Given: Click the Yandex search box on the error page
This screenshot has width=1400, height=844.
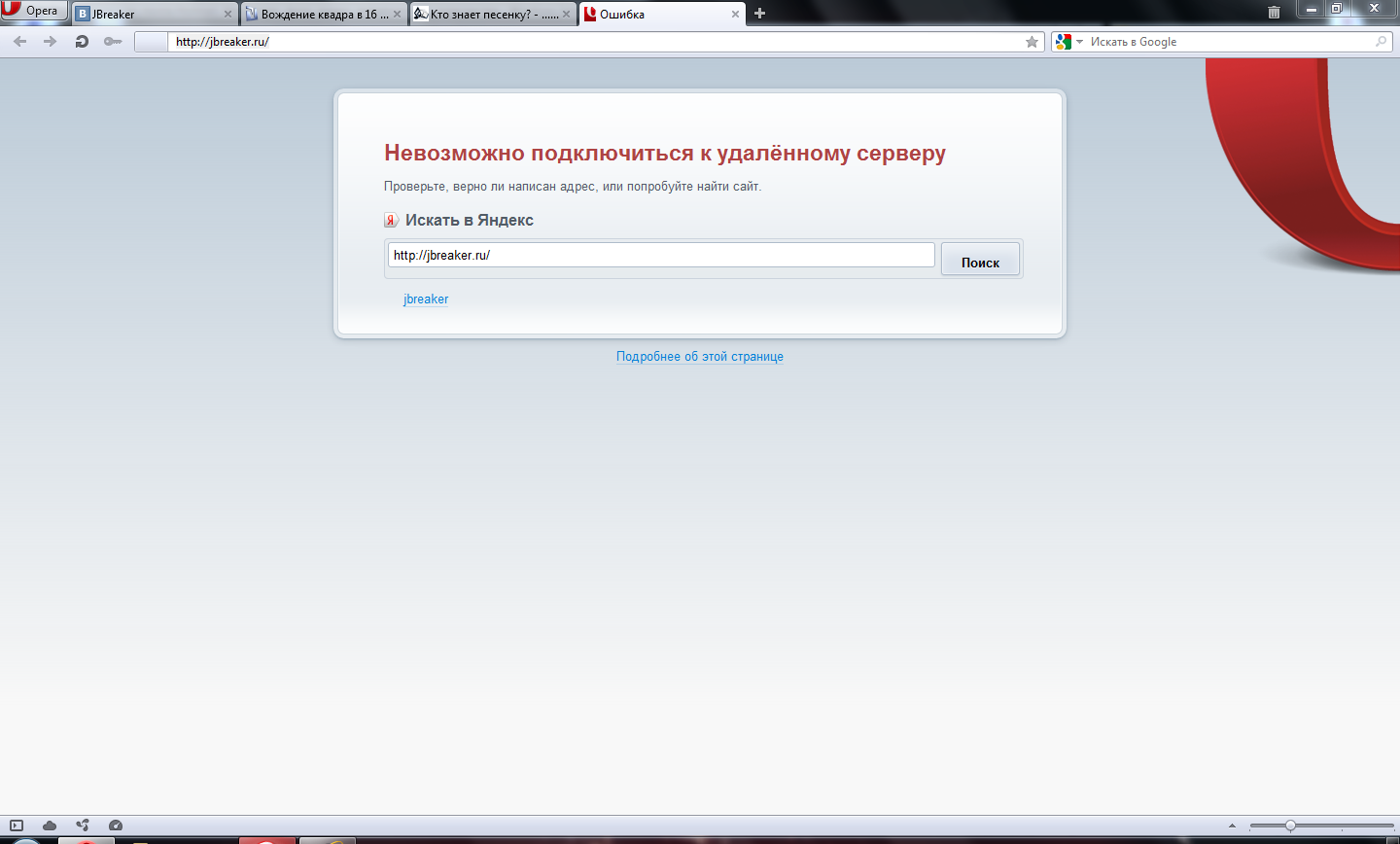Looking at the screenshot, I should 661,255.
